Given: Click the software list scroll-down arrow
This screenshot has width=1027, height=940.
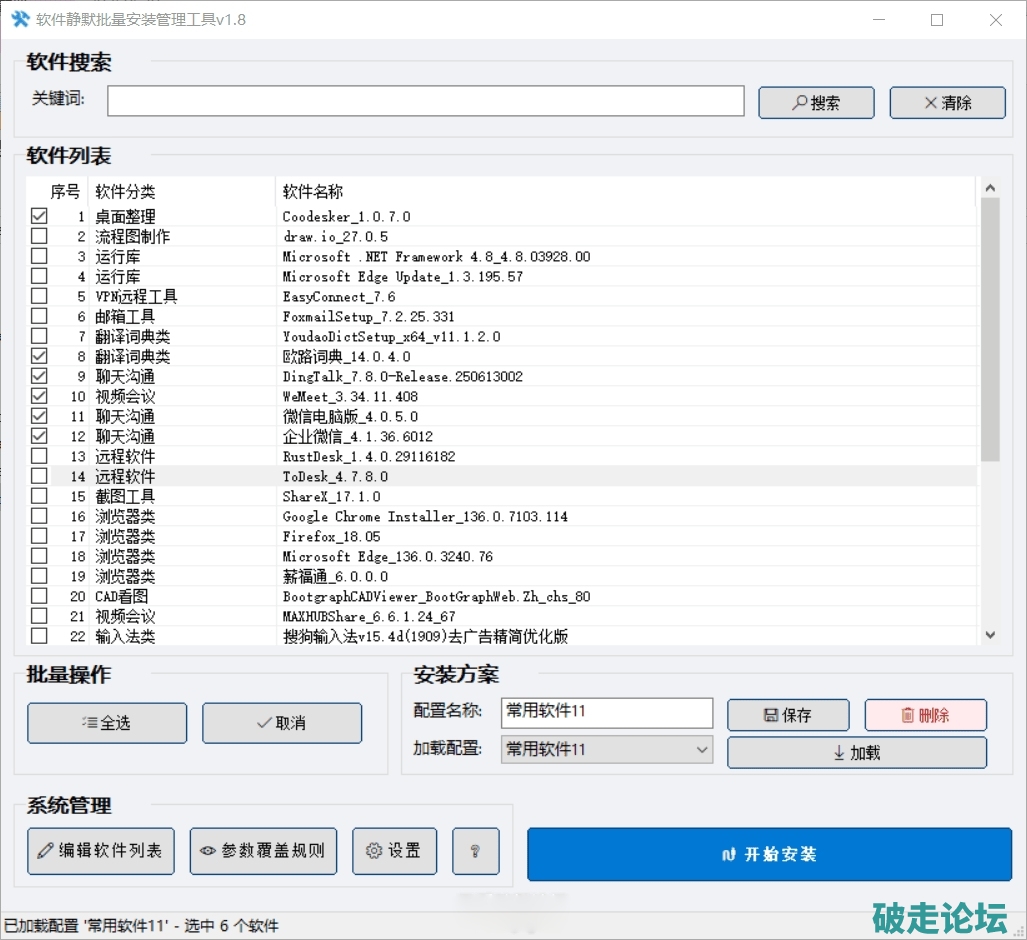Looking at the screenshot, I should click(990, 634).
